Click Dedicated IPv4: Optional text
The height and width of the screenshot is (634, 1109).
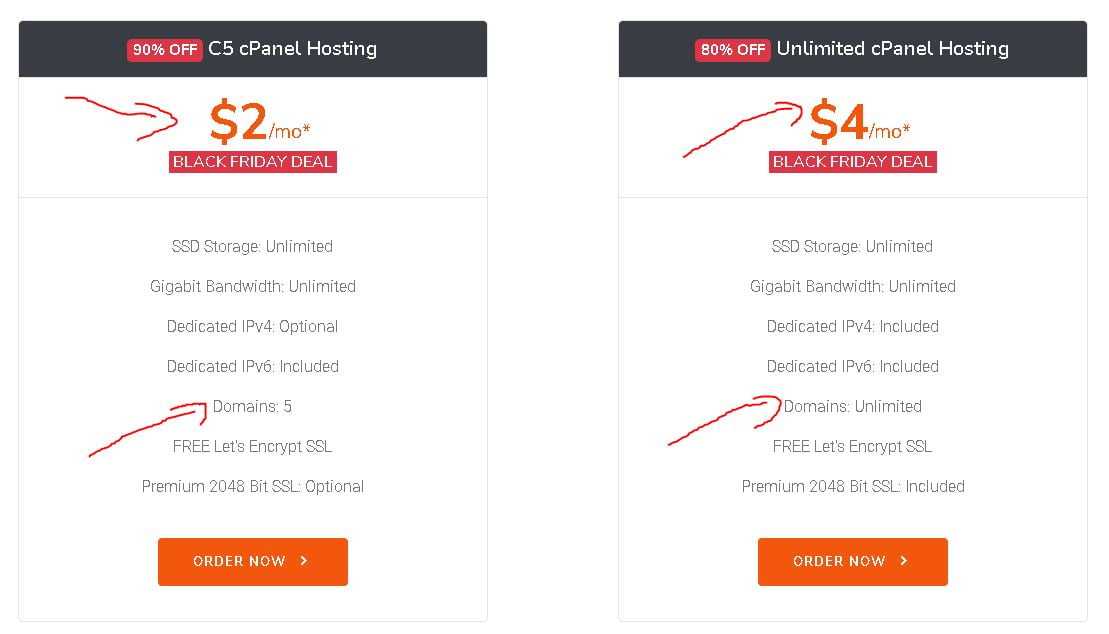[252, 326]
